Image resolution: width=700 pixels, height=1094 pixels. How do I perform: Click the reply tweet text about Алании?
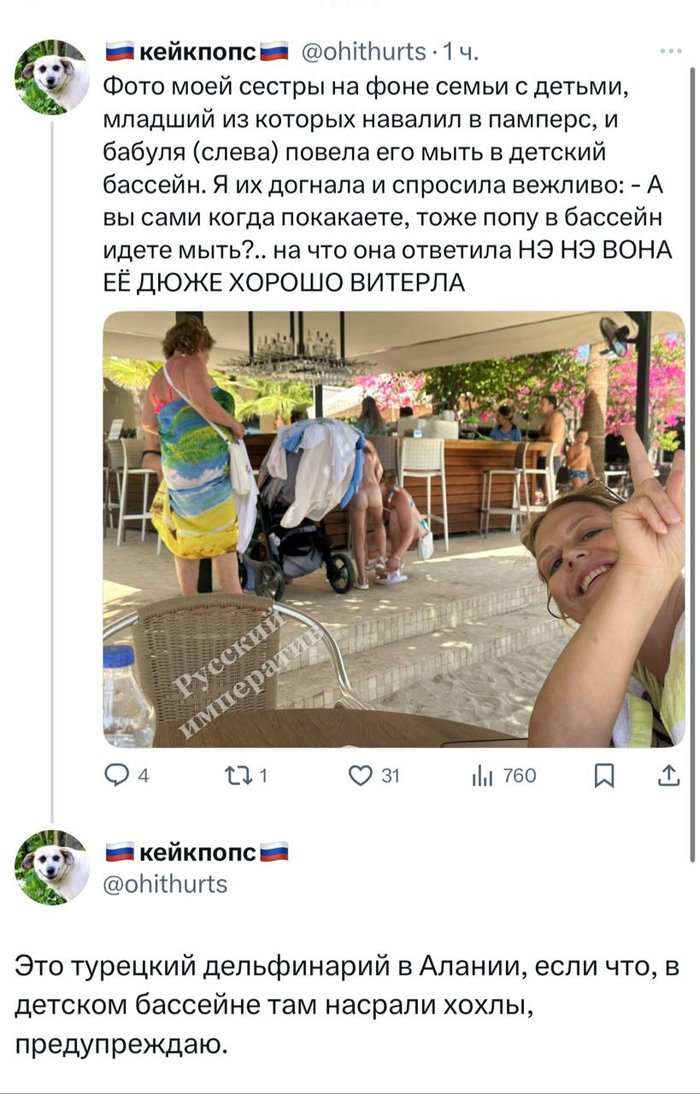pyautogui.click(x=347, y=1005)
